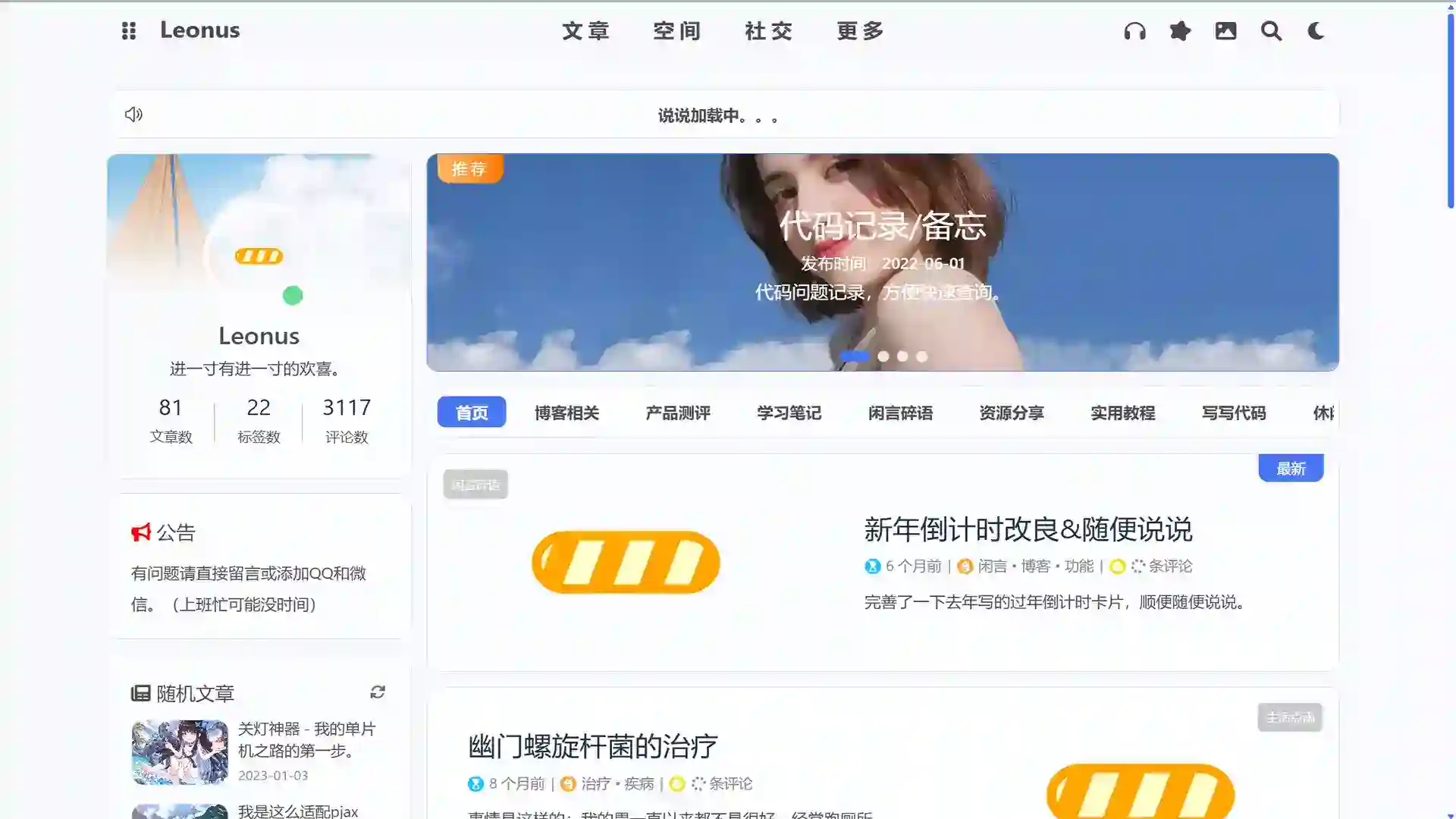Select the 博客相关 category tab
1456x819 pixels.
566,413
